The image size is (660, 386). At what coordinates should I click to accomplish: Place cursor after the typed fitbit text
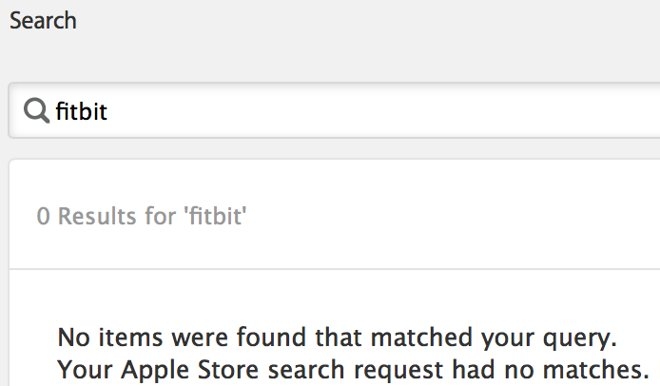pyautogui.click(x=108, y=112)
